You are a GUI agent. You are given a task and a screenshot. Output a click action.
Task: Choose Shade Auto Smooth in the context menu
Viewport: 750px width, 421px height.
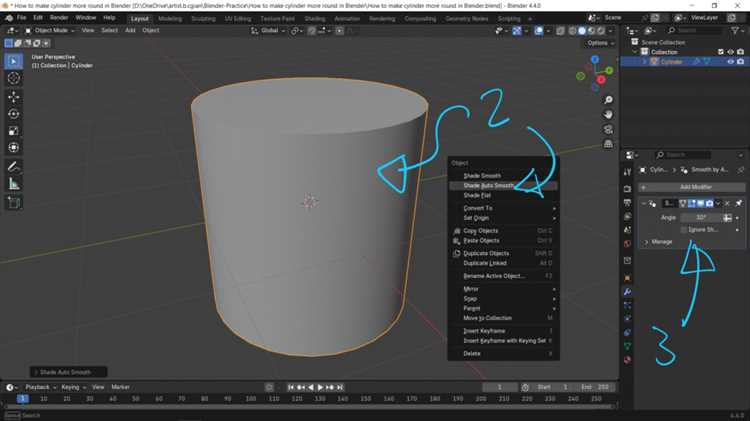(x=504, y=186)
